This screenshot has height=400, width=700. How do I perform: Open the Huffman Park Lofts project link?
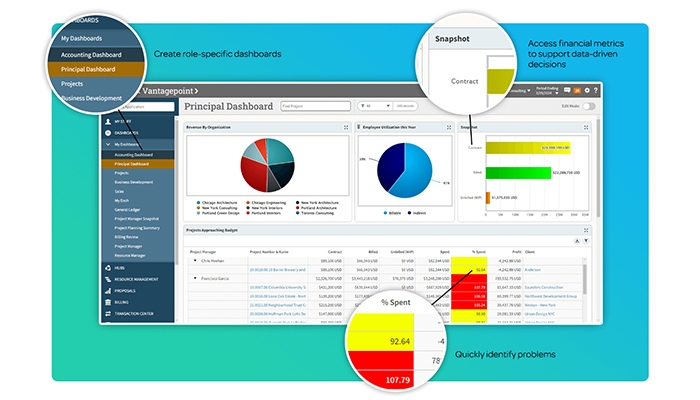pyautogui.click(x=278, y=314)
